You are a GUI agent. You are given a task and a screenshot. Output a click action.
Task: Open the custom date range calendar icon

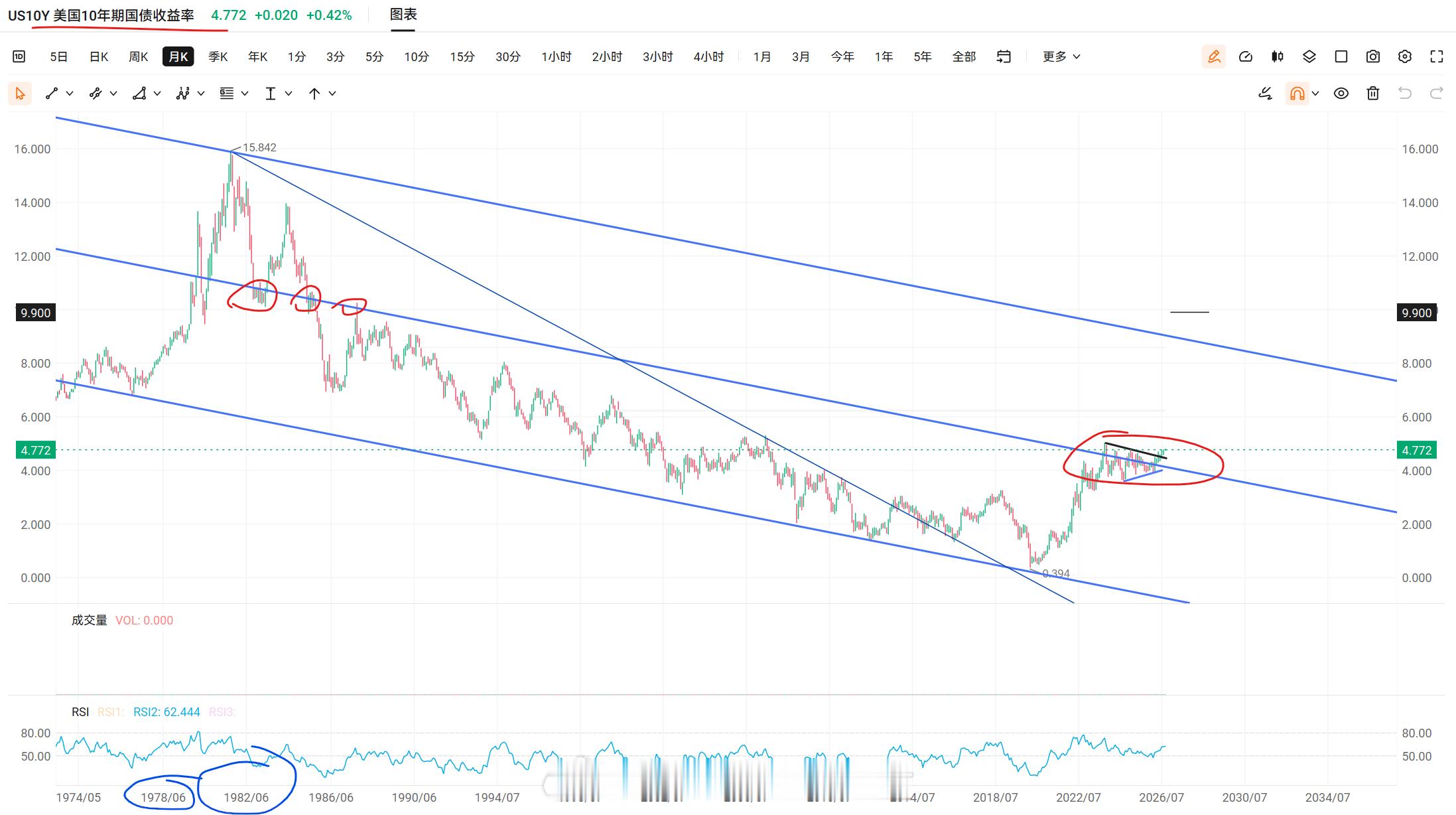tap(1004, 56)
